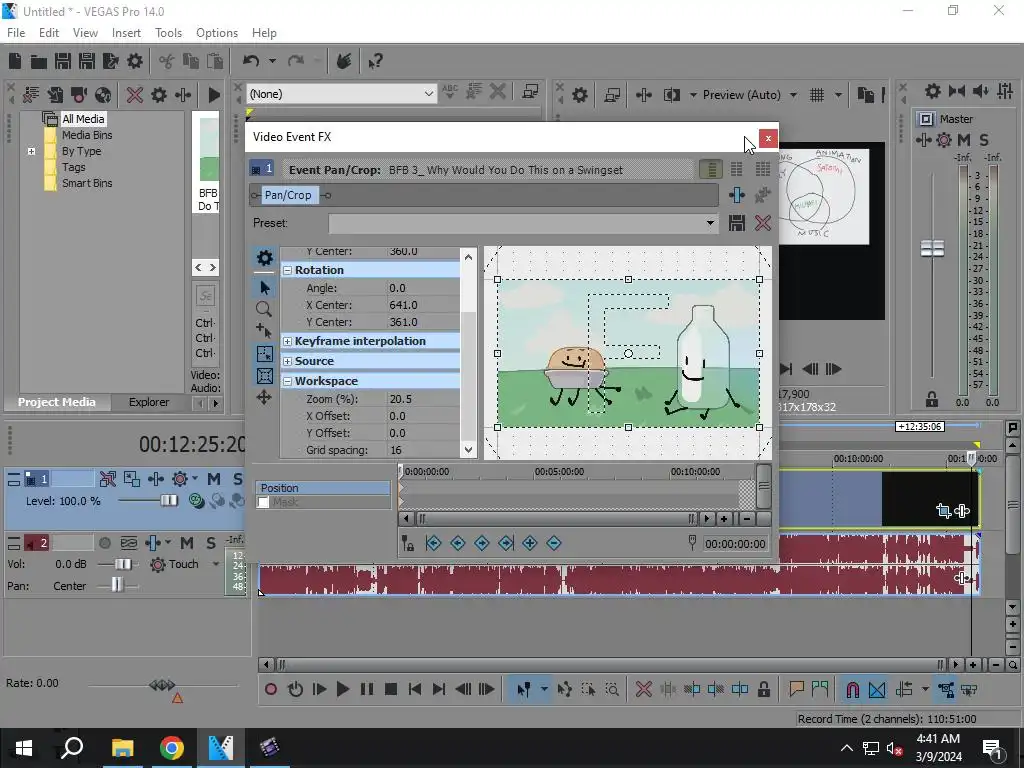Open the Options menu
The image size is (1024, 768).
click(217, 33)
